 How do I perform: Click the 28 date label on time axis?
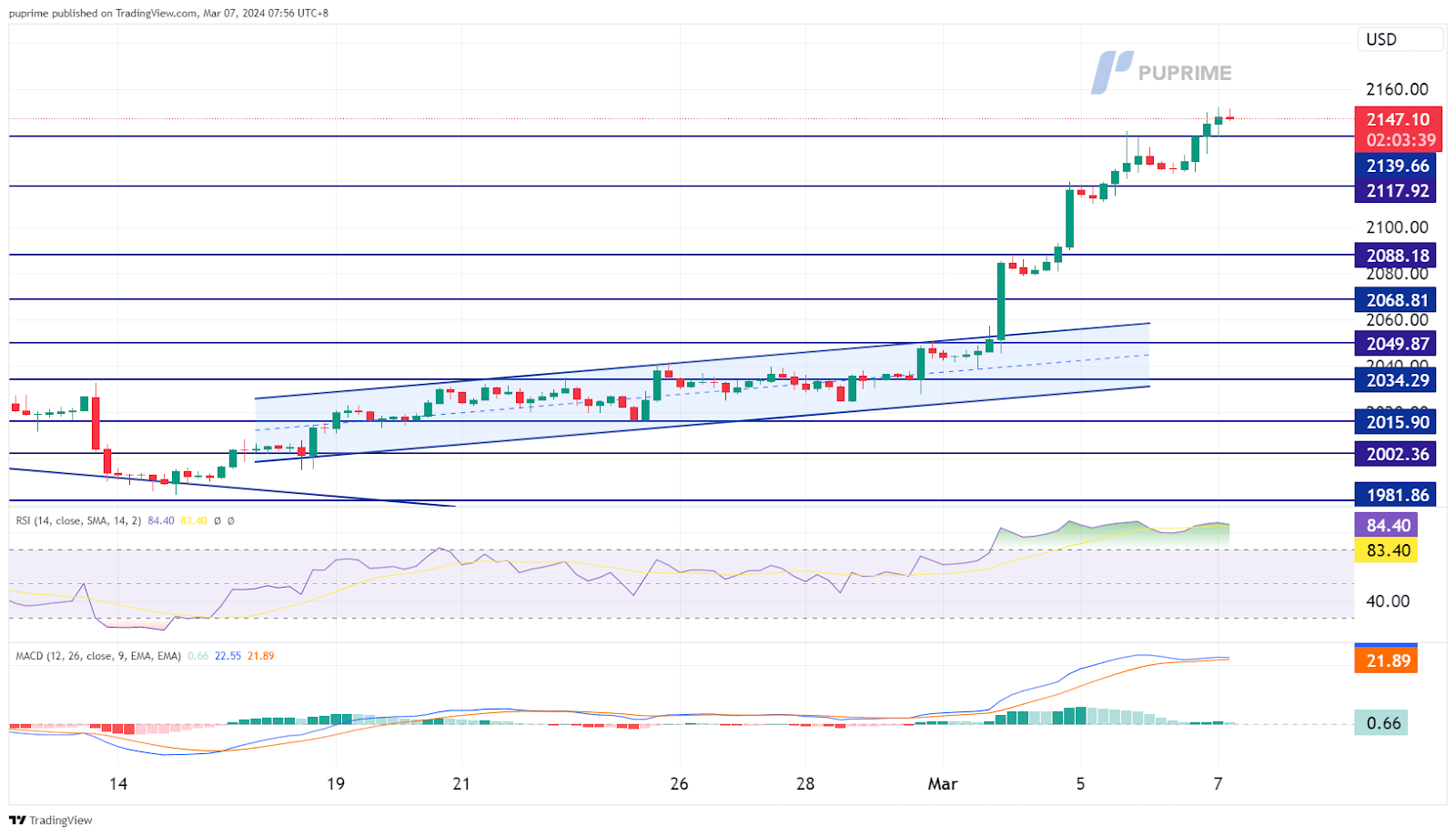(x=805, y=784)
